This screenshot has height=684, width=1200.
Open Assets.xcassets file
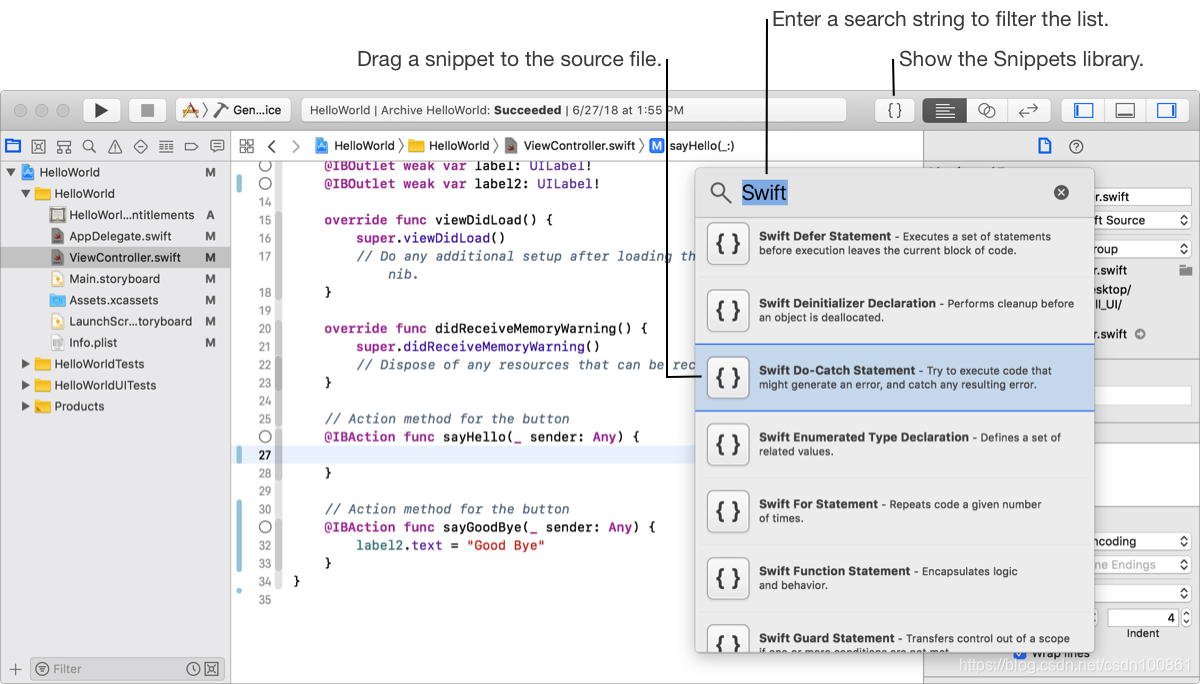pos(115,300)
